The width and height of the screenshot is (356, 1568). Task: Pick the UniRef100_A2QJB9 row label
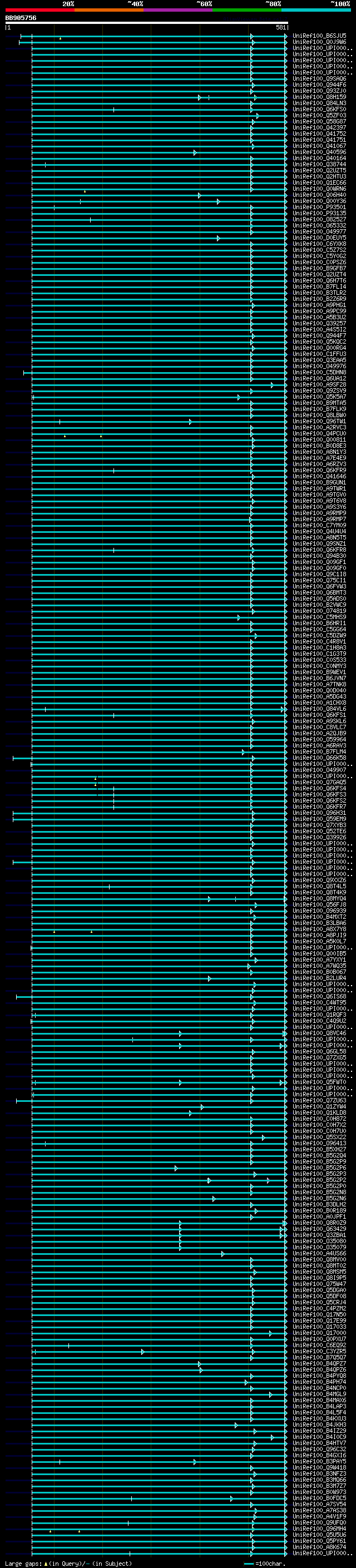[x=319, y=733]
